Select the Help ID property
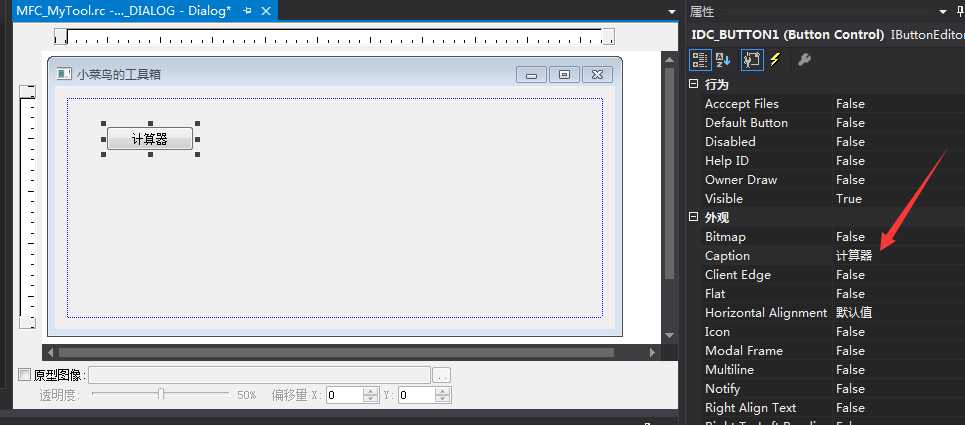This screenshot has width=965, height=425. (x=826, y=161)
